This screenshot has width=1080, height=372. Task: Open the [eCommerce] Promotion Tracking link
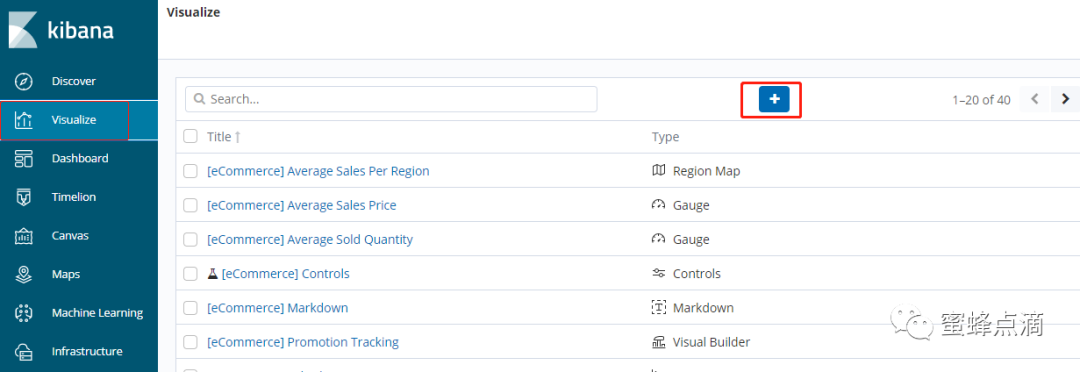[302, 342]
